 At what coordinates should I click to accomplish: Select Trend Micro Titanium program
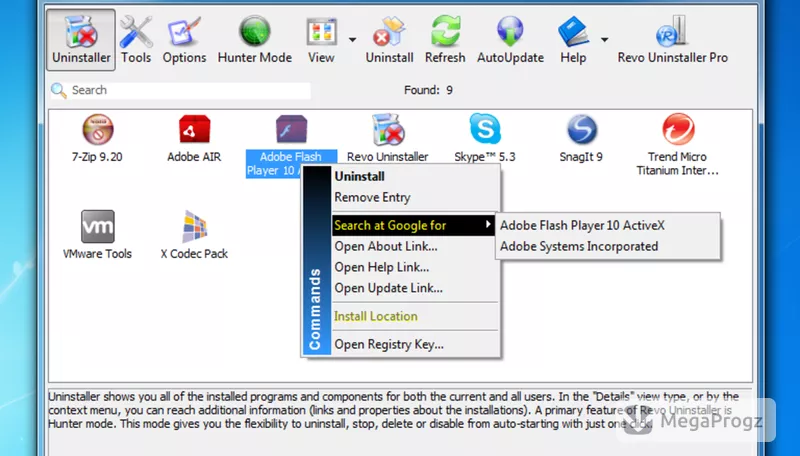678,145
